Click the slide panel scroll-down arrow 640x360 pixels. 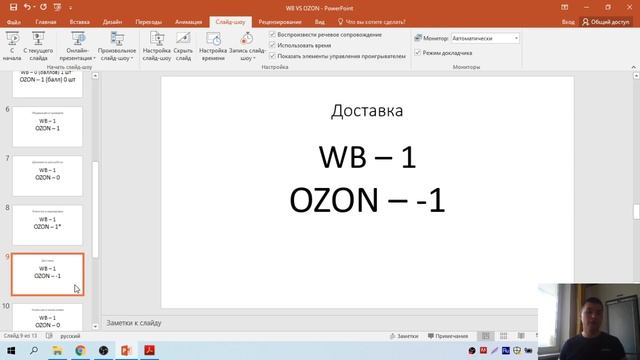pyautogui.click(x=95, y=326)
